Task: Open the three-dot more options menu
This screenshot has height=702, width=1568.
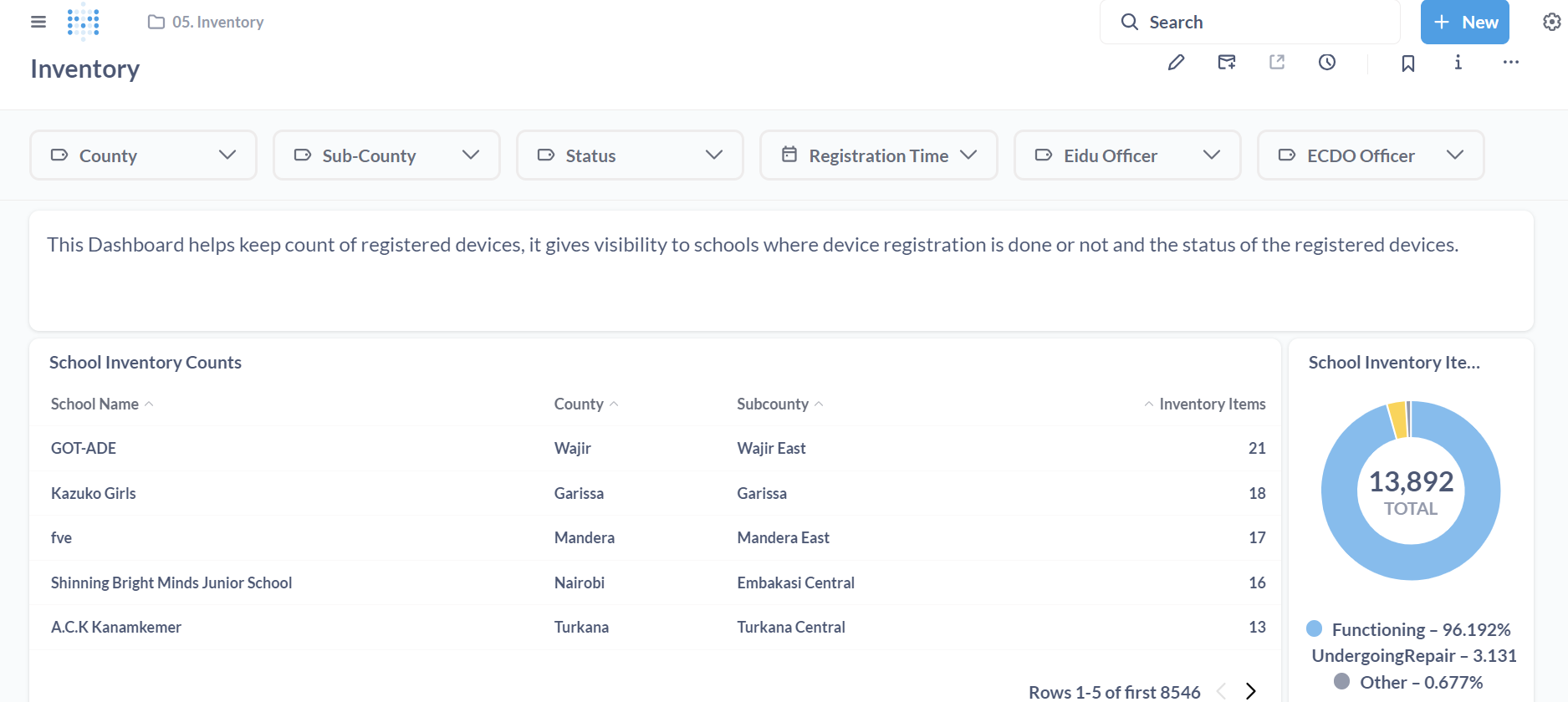Action: (x=1510, y=63)
